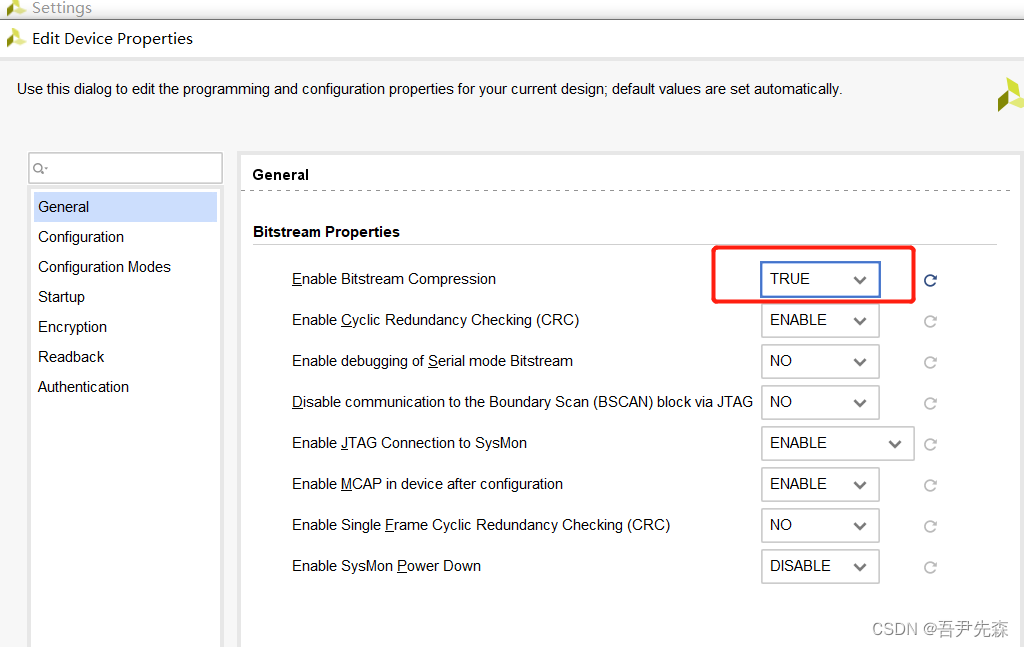Click the Disable communication to Boundary Scan label
The height and width of the screenshot is (647, 1024).
(522, 402)
